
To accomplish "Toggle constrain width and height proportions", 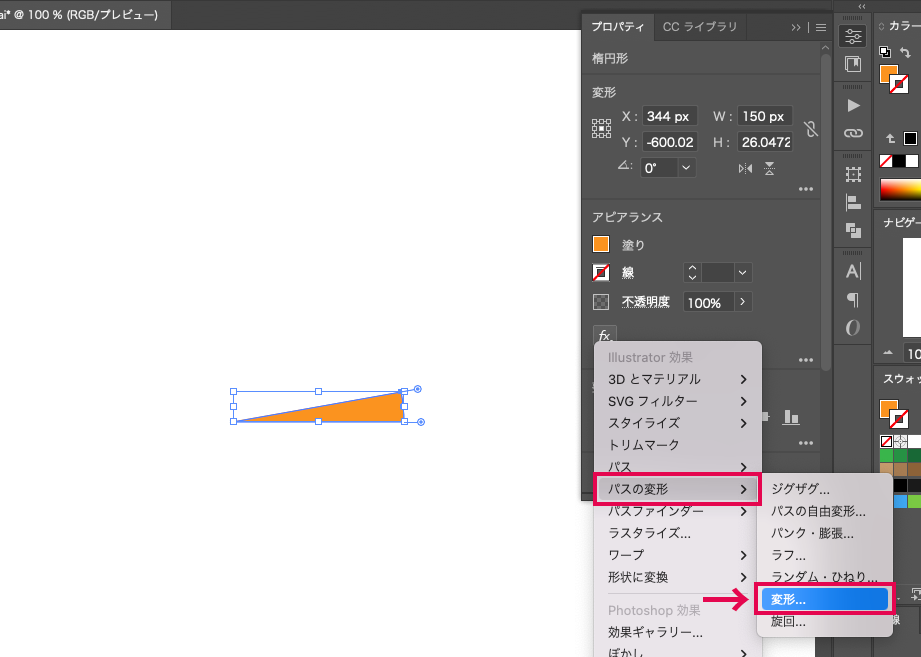I will [x=810, y=129].
